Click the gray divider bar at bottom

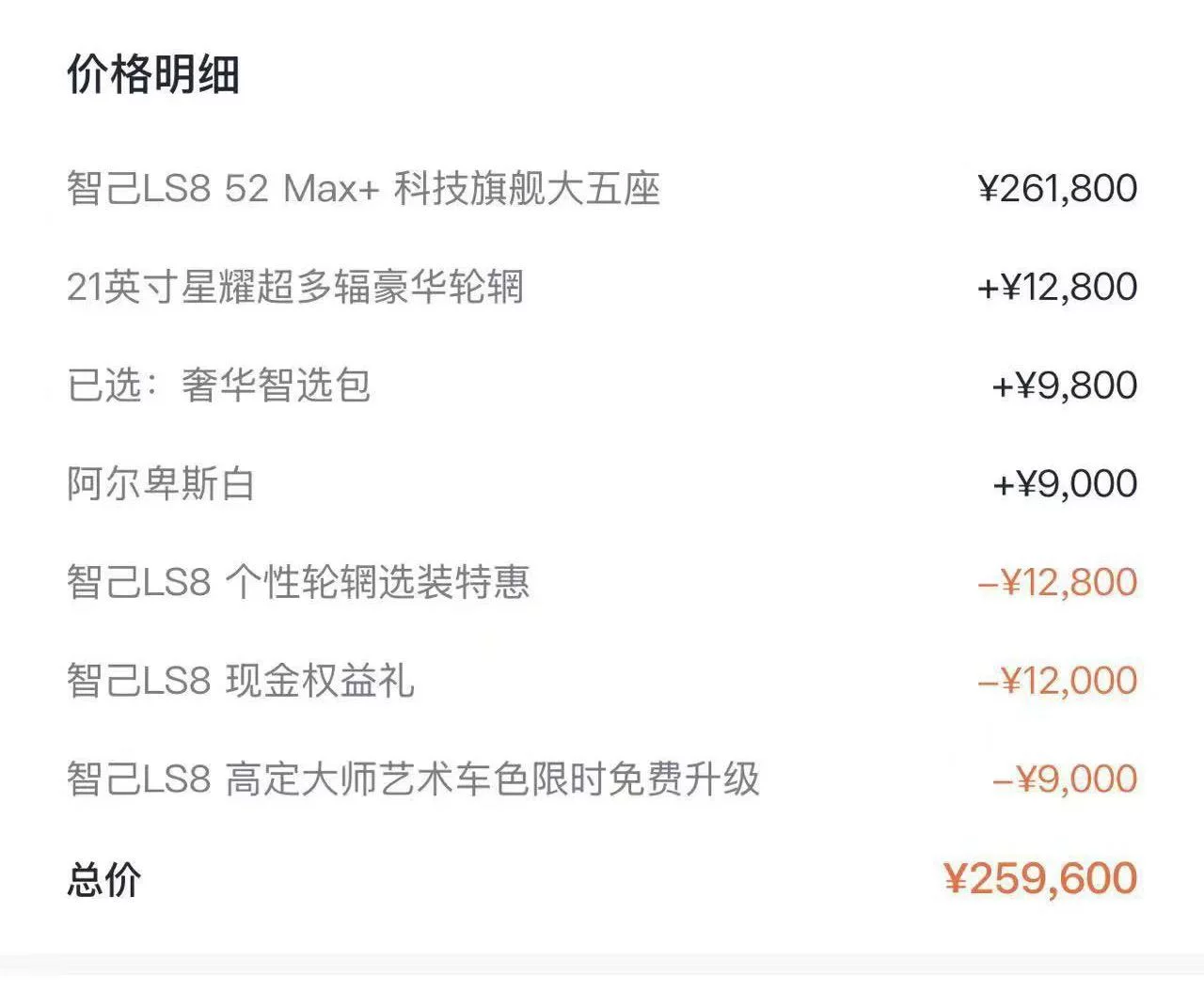pyautogui.click(x=602, y=964)
